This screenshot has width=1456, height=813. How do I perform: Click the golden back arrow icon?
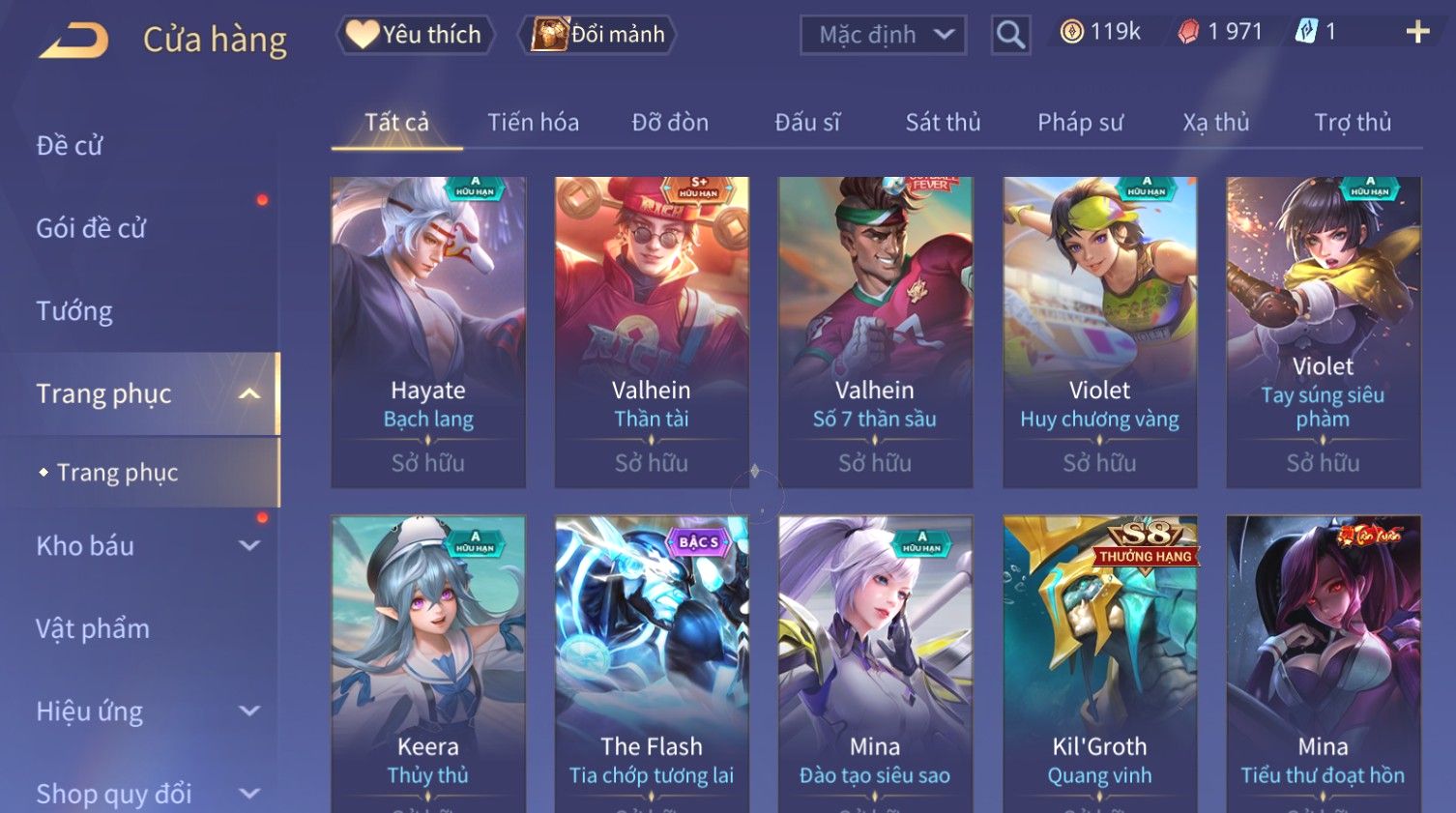tap(73, 41)
